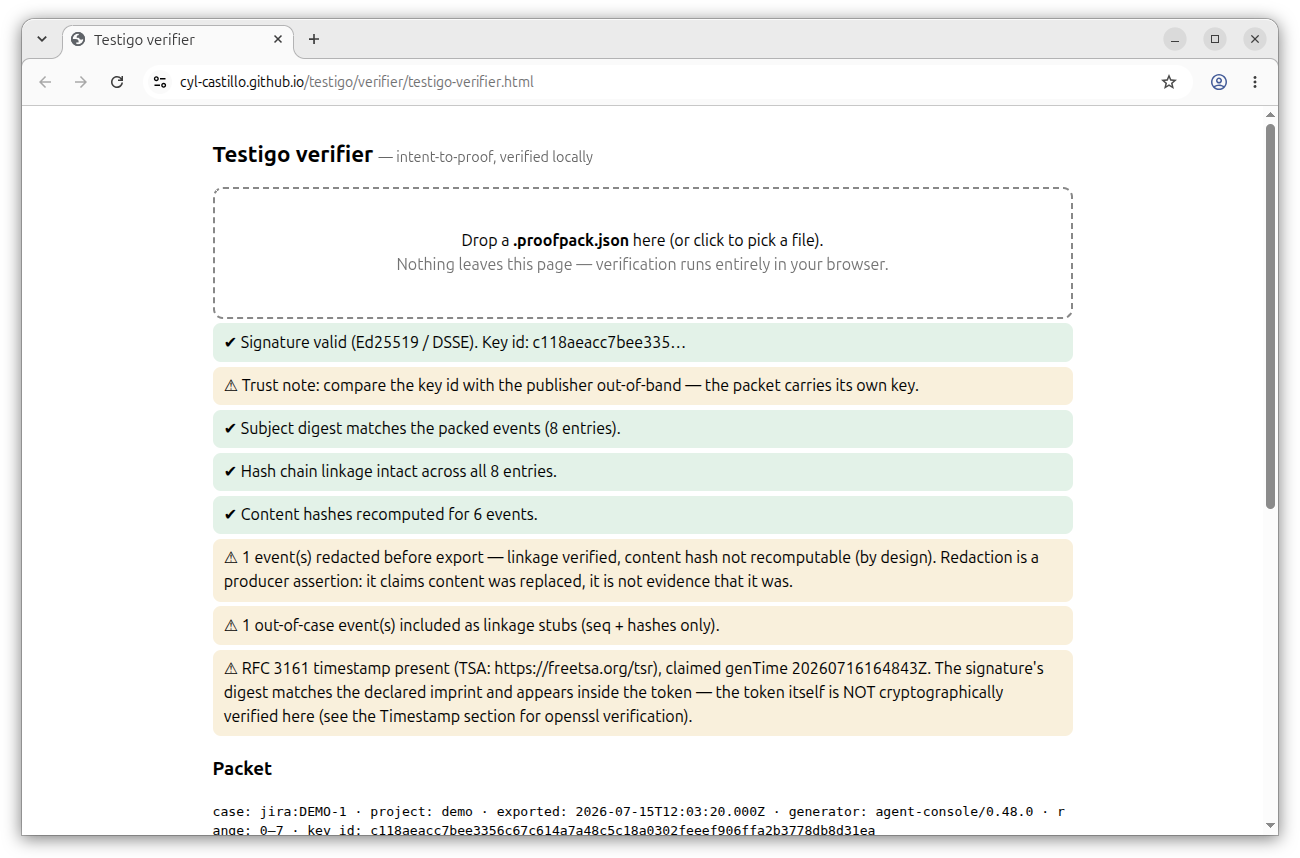View site information icon
Viewport: 1300px width, 858px height.
[160, 82]
